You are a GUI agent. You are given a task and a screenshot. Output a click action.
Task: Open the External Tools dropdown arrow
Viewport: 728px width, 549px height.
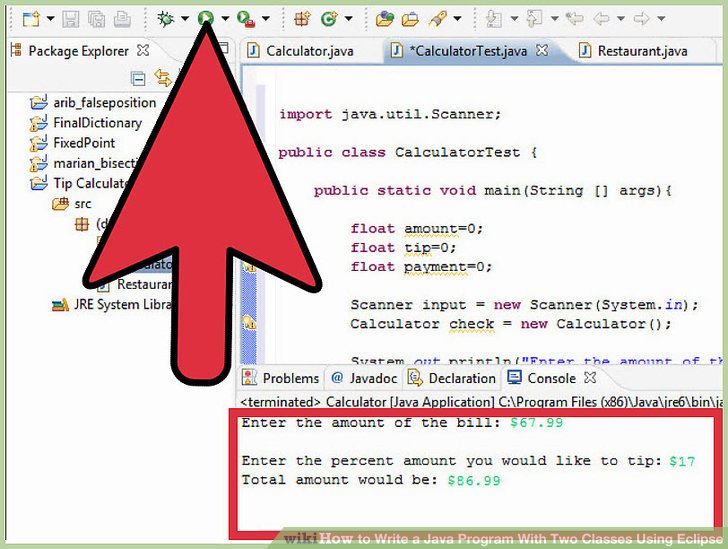[x=266, y=19]
